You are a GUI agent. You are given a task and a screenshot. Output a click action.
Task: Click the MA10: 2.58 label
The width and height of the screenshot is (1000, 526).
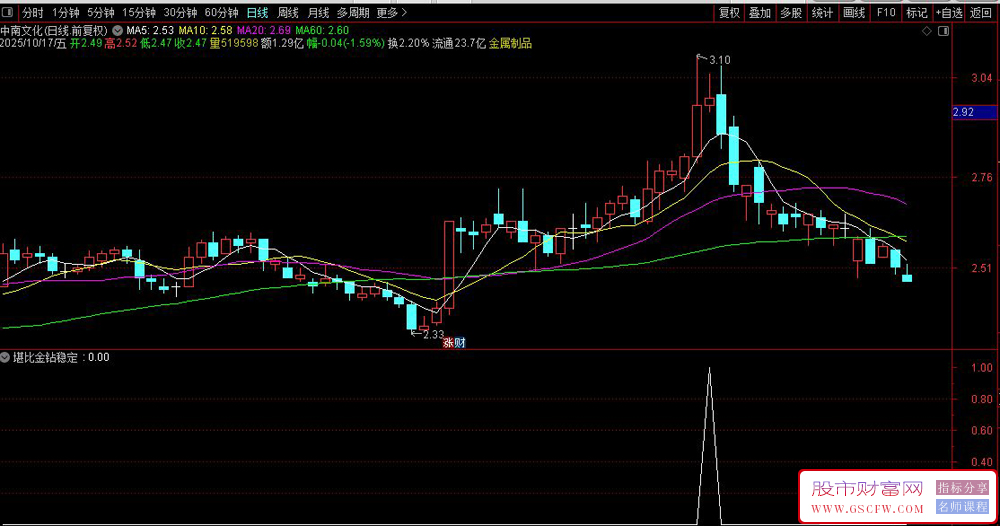205,30
